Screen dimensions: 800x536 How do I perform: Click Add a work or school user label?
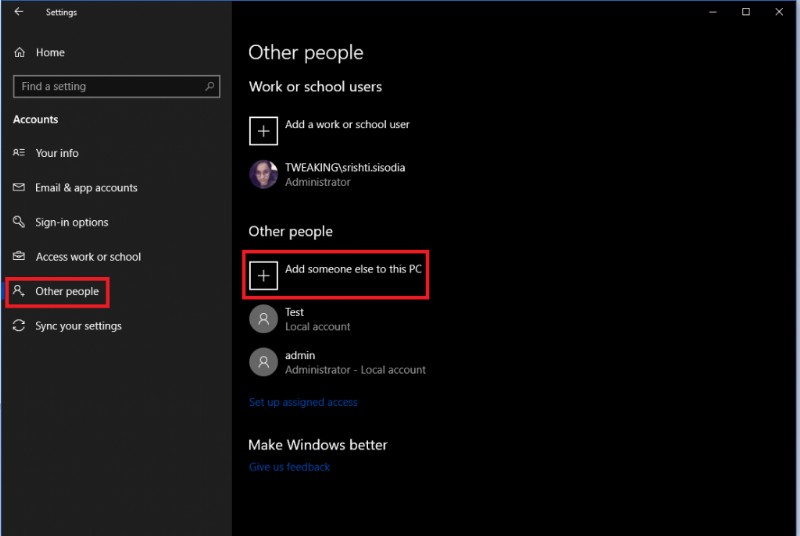[x=347, y=124]
